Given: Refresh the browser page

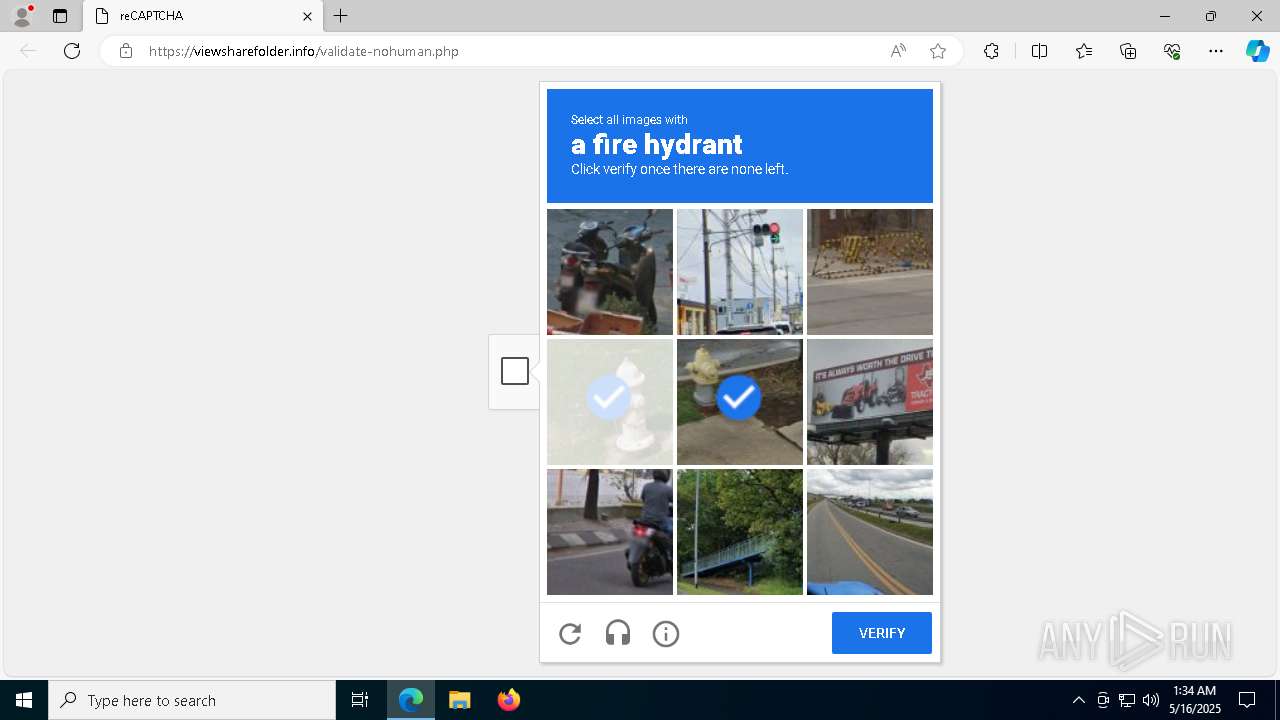Looking at the screenshot, I should [72, 51].
